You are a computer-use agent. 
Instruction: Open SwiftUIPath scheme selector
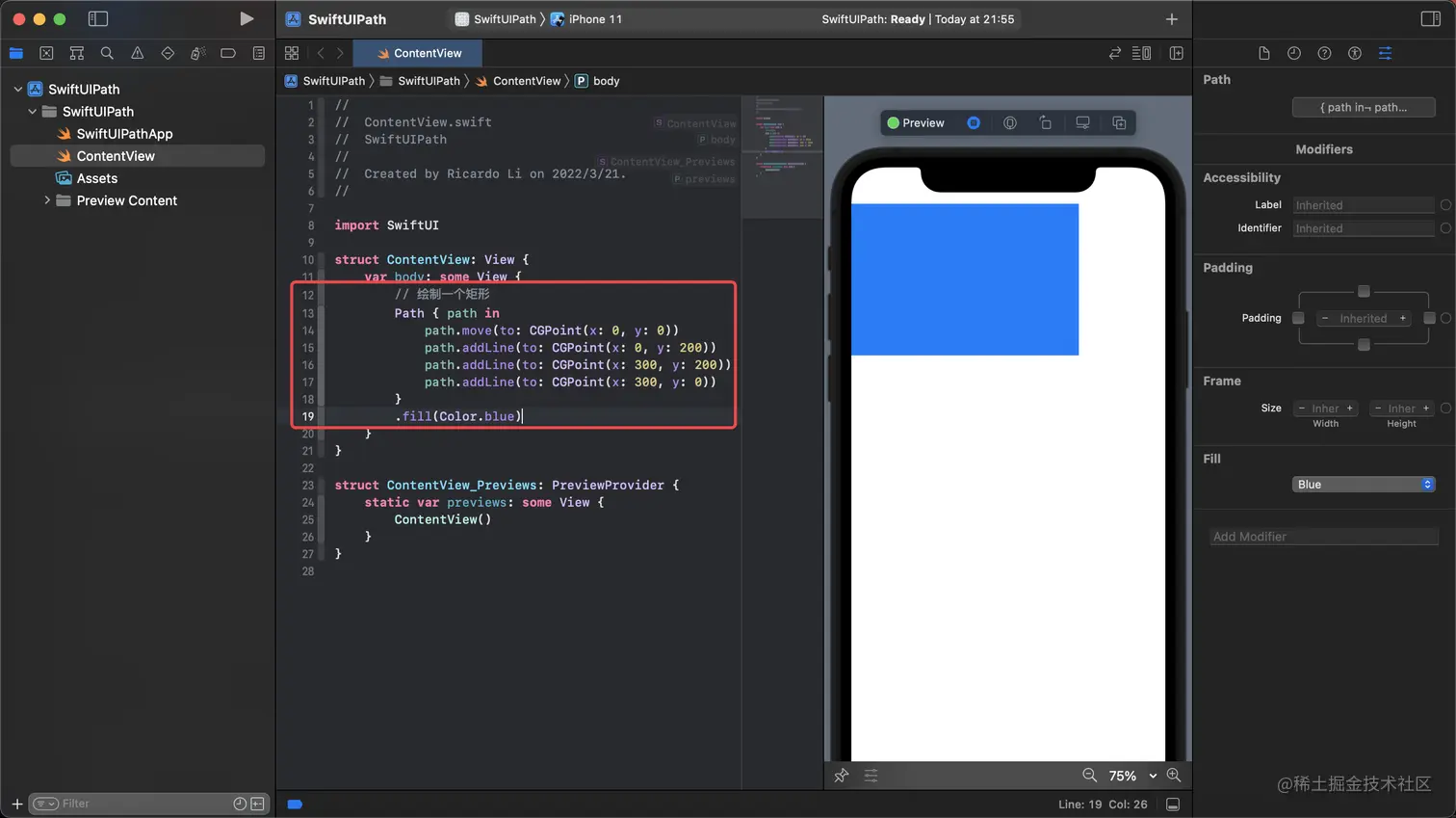[495, 19]
